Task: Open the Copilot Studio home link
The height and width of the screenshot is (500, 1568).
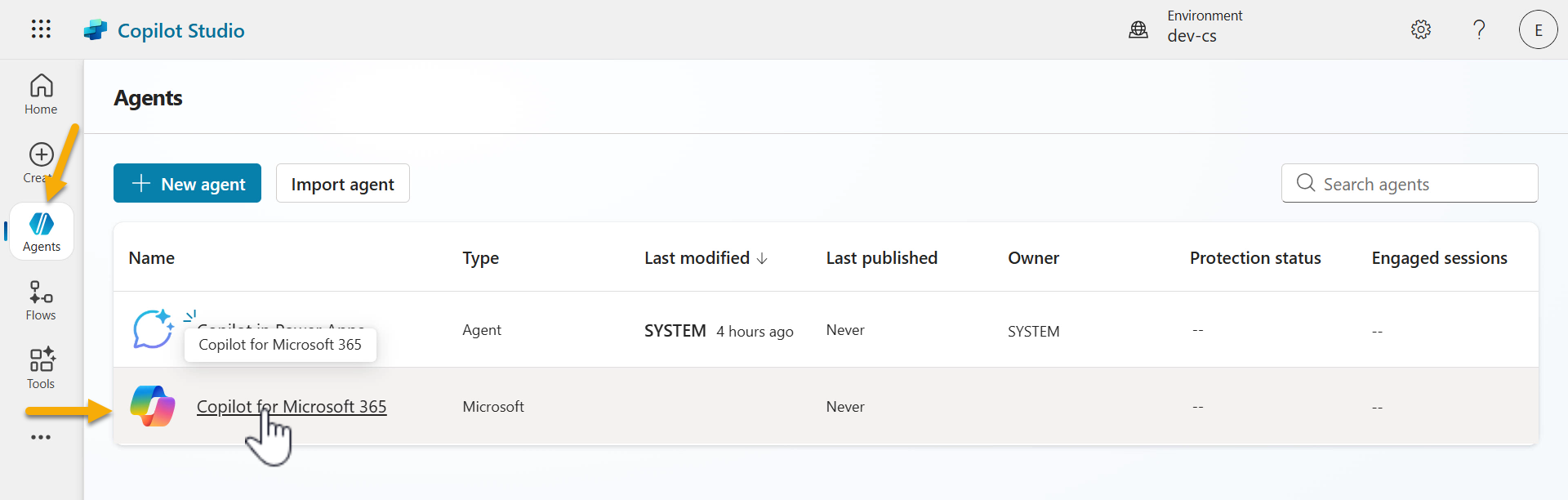Action: (181, 30)
